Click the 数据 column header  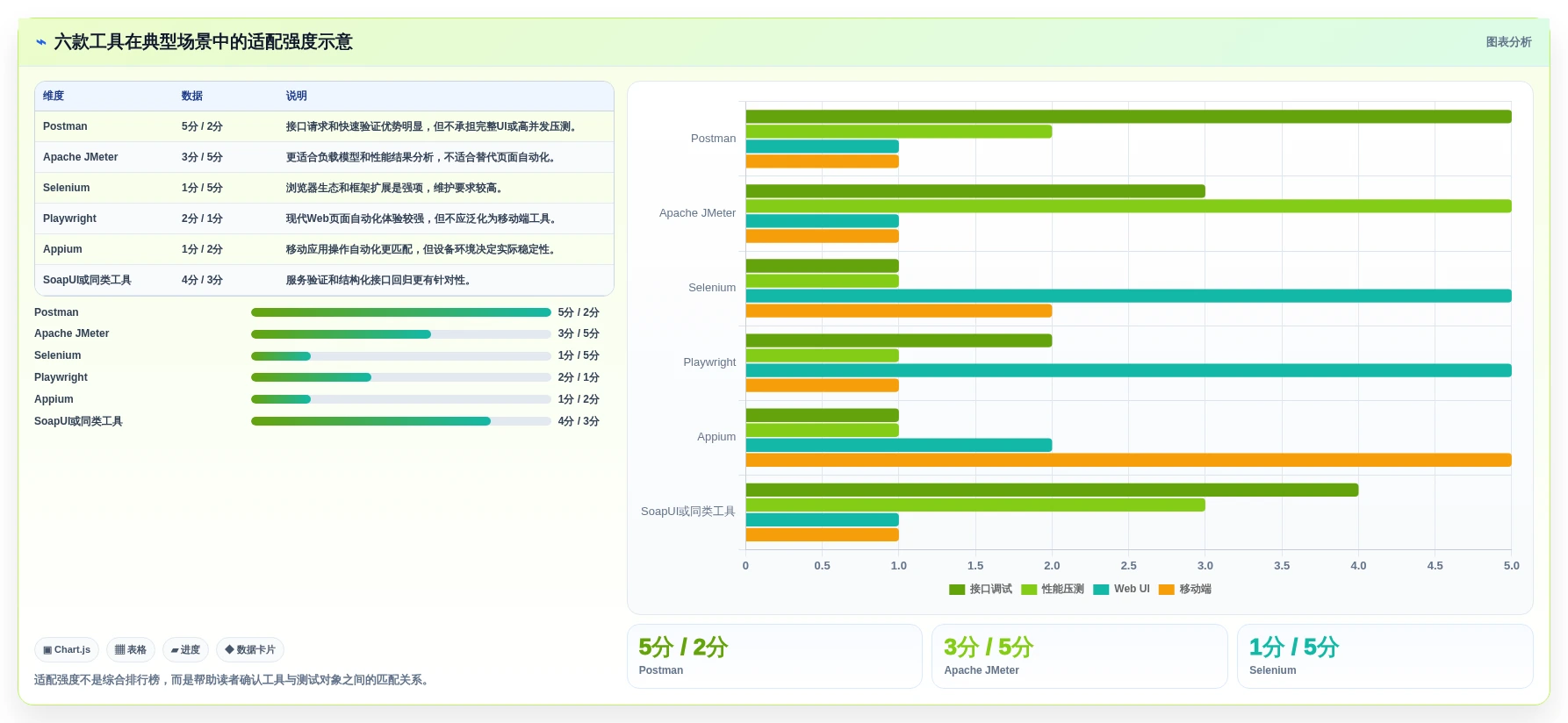coord(192,97)
